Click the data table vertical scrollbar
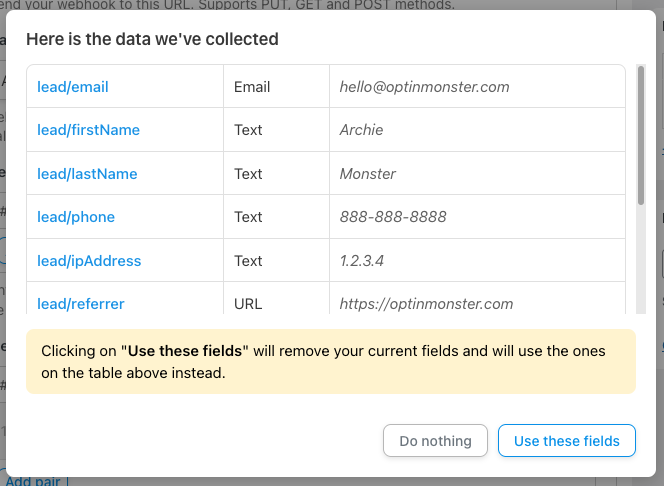Image resolution: width=664 pixels, height=486 pixels. [x=641, y=135]
